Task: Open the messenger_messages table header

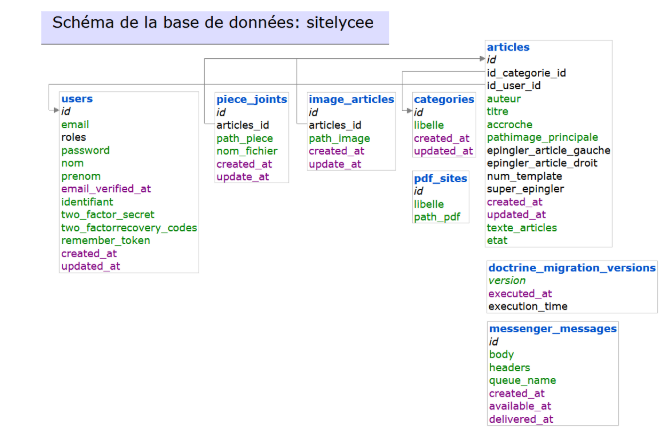Action: pos(553,328)
